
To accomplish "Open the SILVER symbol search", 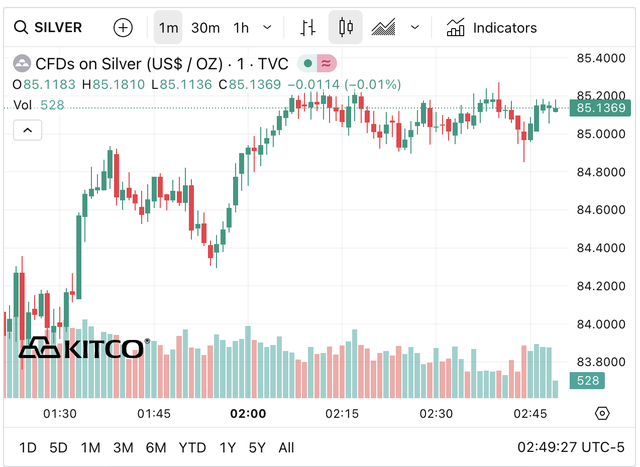I will point(49,27).
